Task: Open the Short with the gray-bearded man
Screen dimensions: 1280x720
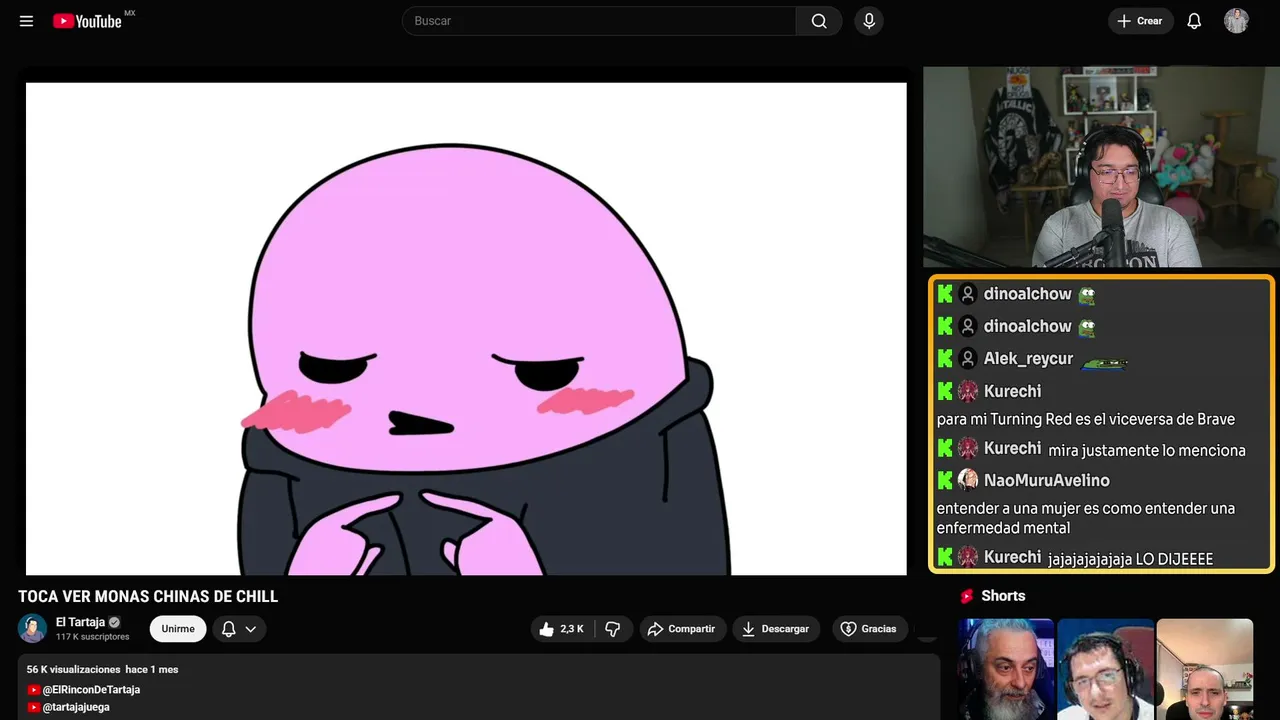Action: tap(1006, 669)
